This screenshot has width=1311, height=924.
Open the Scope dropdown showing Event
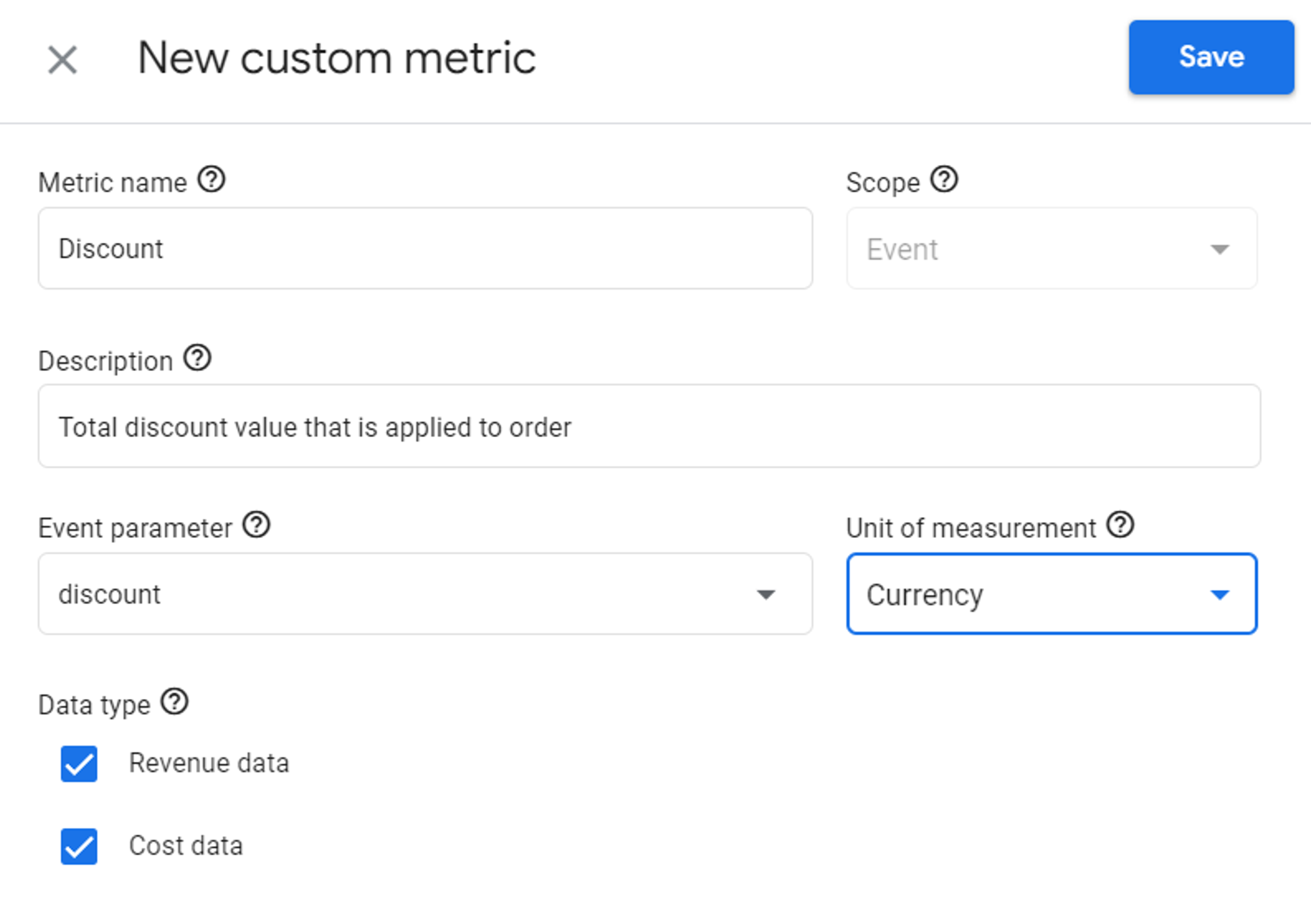click(1051, 249)
